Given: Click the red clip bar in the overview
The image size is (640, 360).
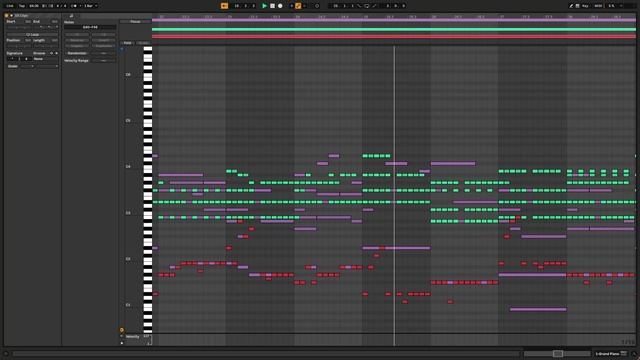Looking at the screenshot, I should click(393, 36).
